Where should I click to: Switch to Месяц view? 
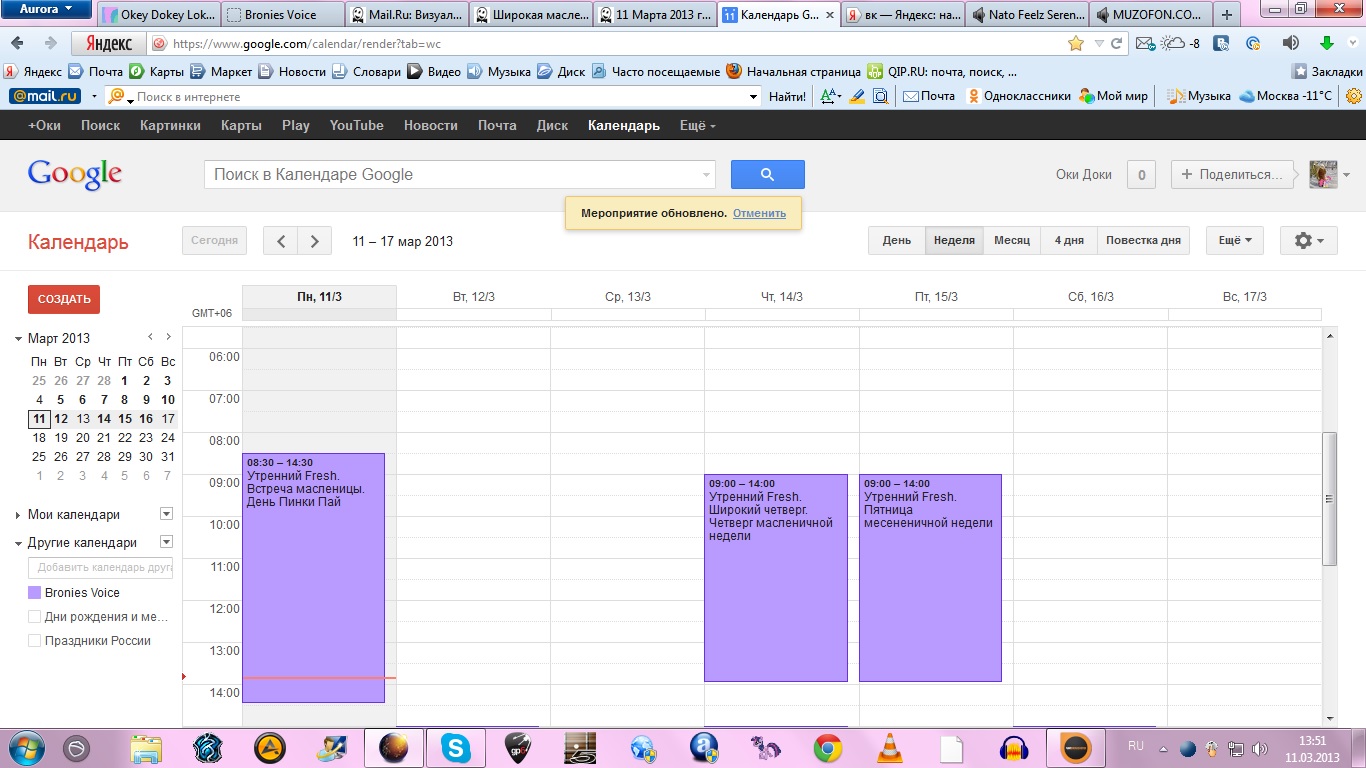pos(1012,241)
